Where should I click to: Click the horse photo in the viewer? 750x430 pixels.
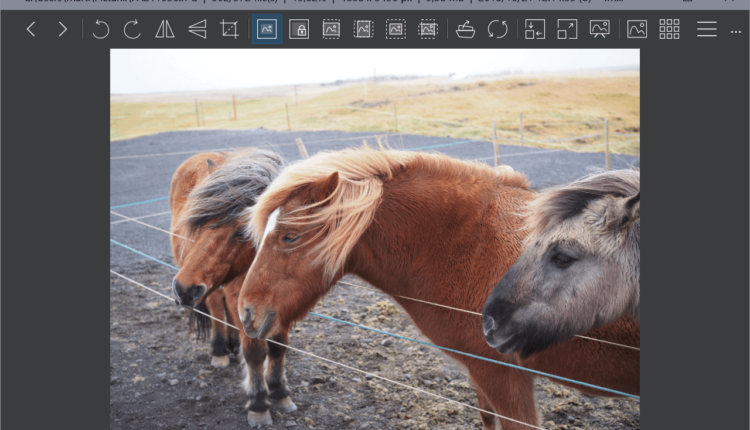click(375, 240)
